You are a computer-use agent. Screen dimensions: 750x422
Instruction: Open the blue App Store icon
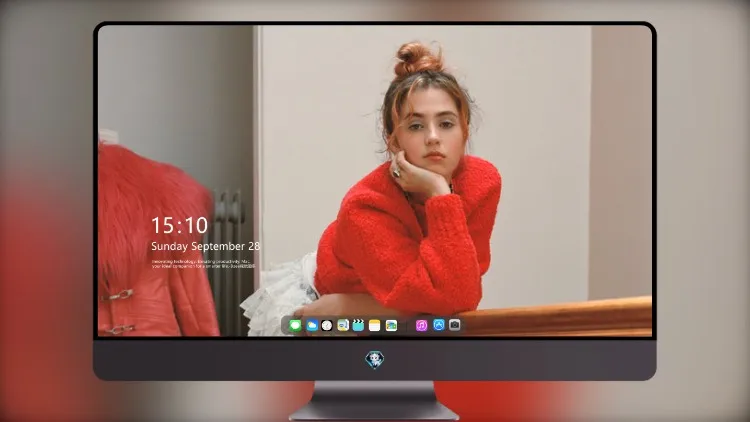pyautogui.click(x=439, y=325)
